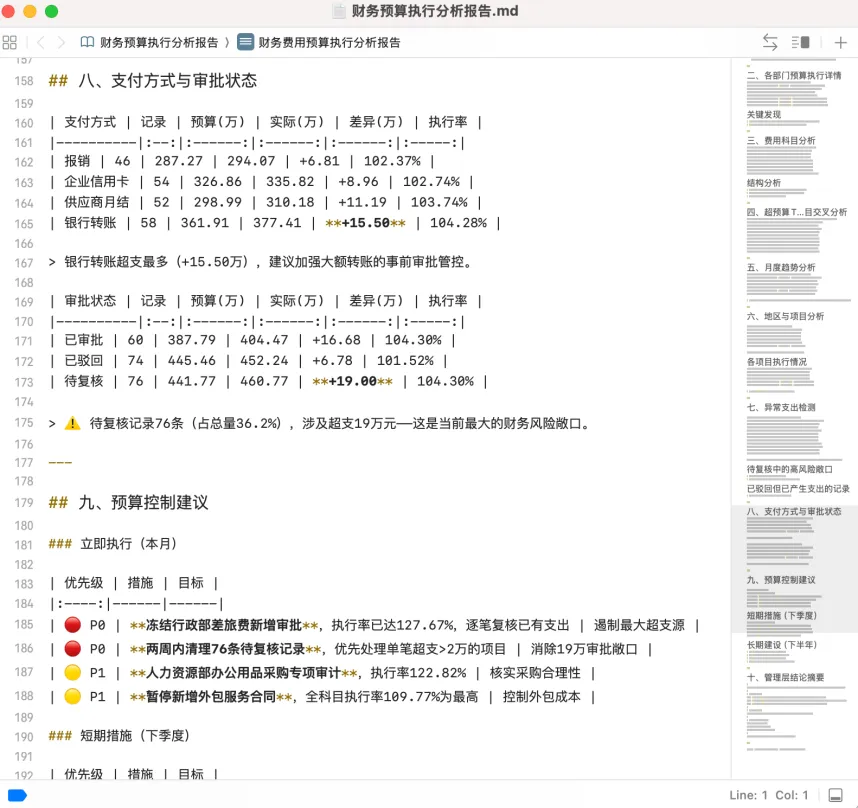Click red circle on line 185

[72, 625]
